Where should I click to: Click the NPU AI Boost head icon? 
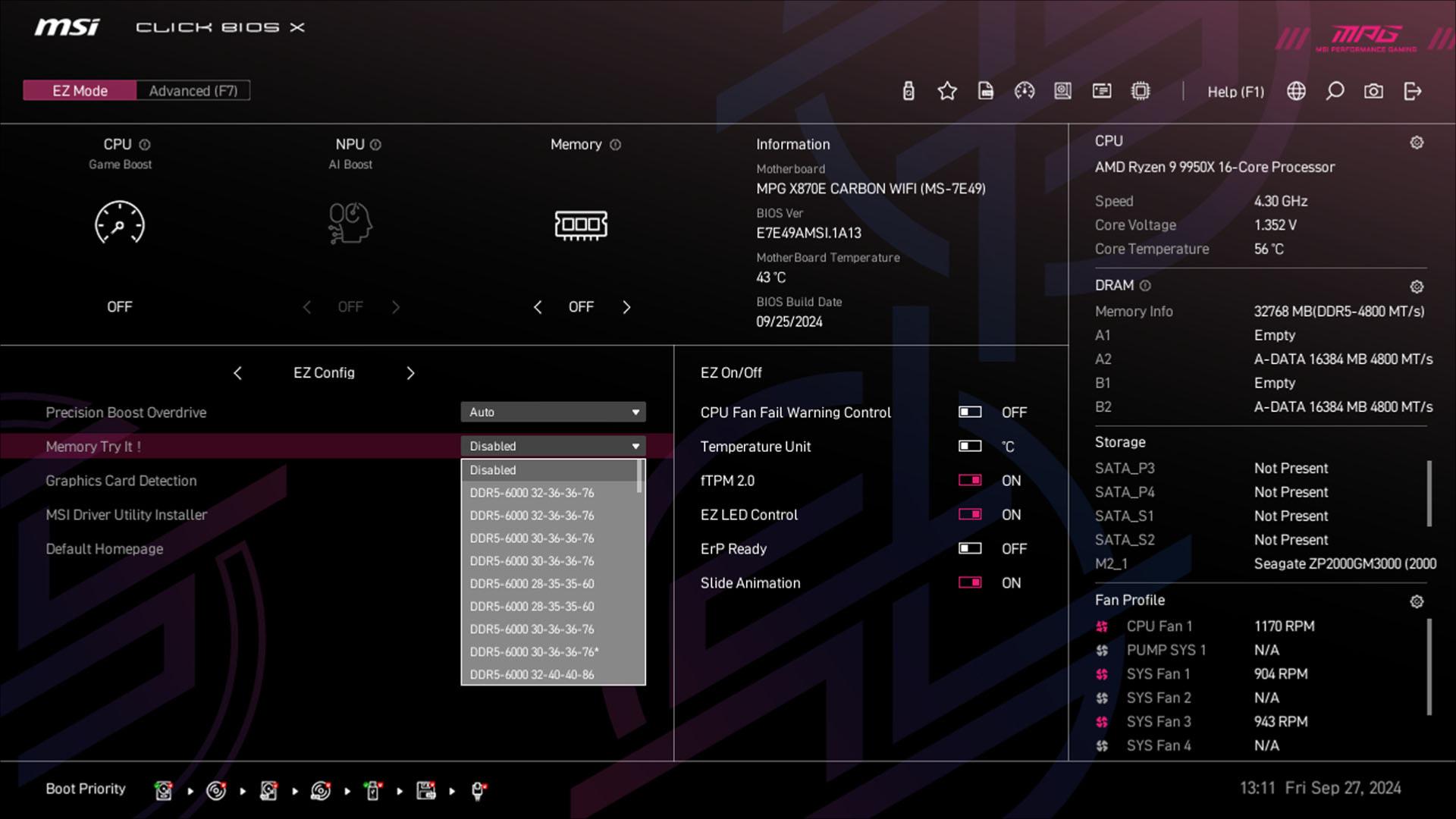350,223
